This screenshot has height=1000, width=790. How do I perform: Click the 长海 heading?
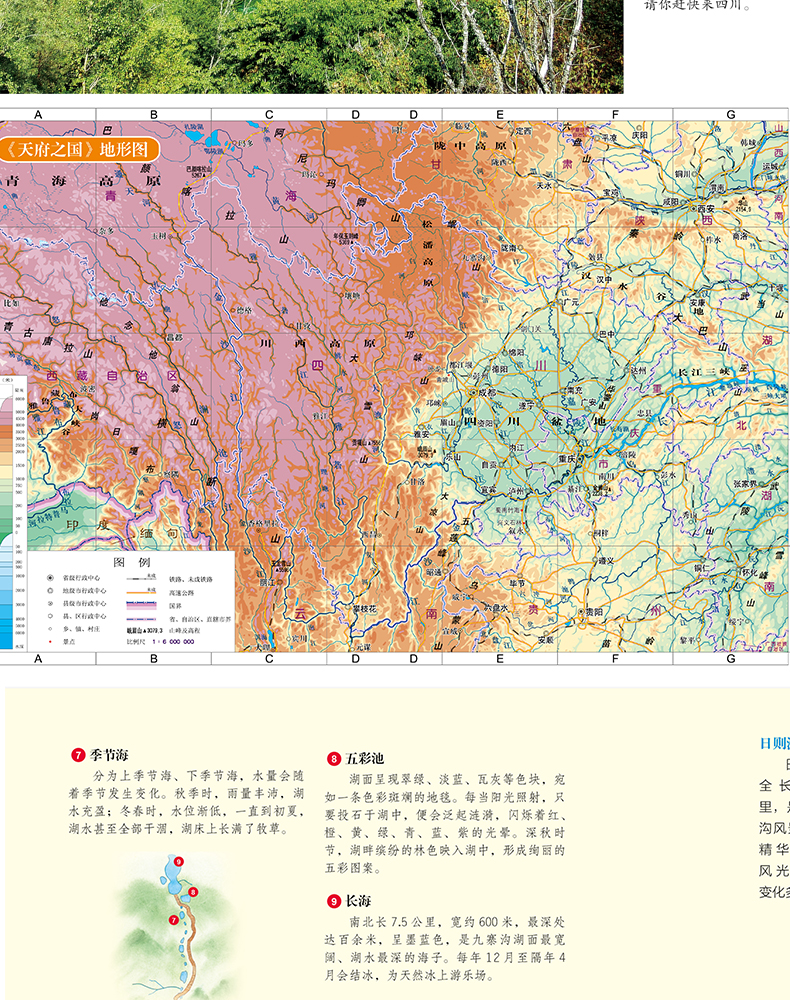(358, 901)
